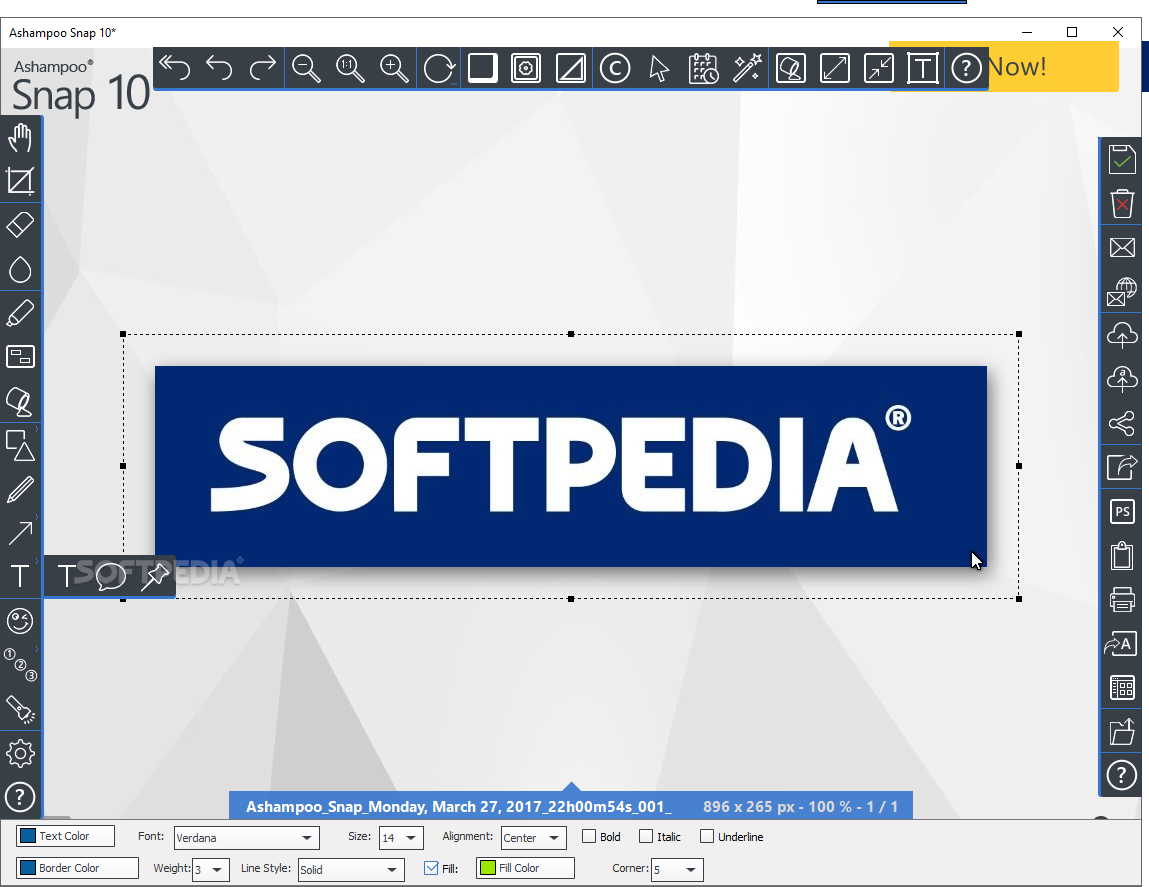Print capture with printer icon
This screenshot has height=887, width=1149.
[x=1122, y=599]
